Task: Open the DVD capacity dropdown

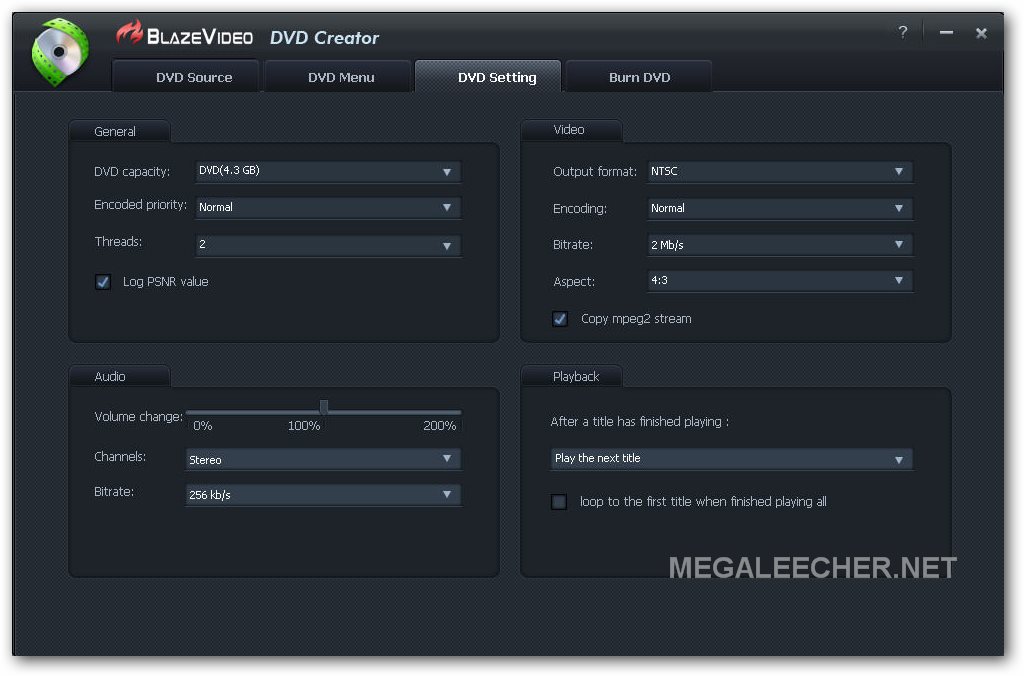Action: 328,171
